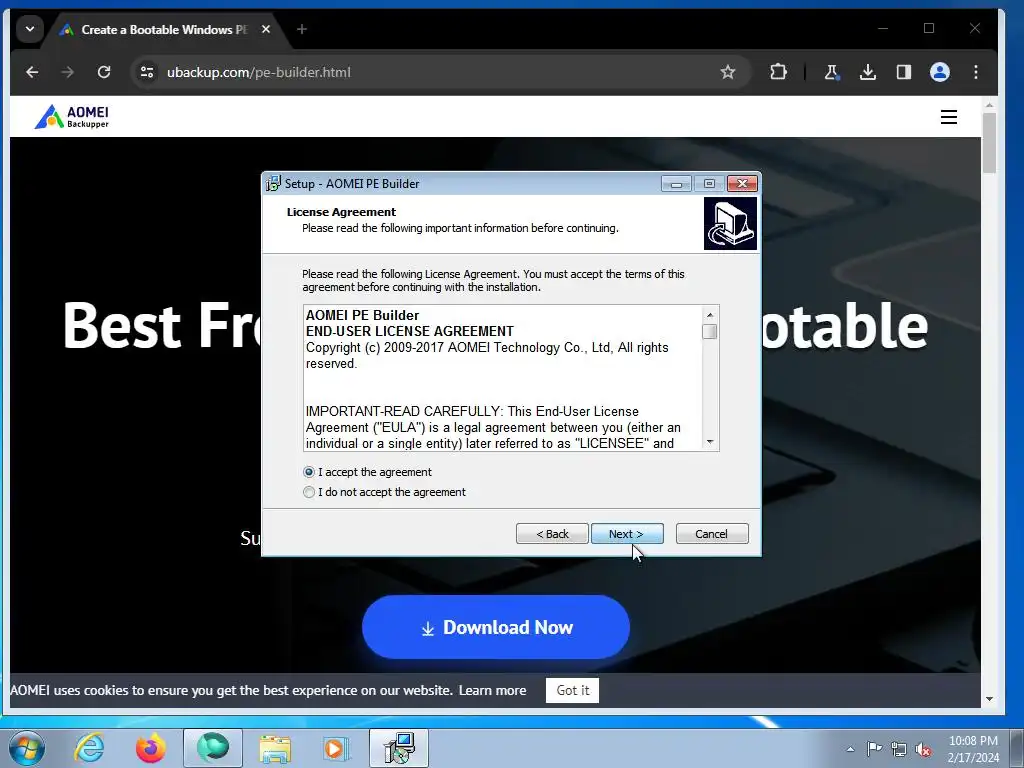Open Action Center flag icon

point(874,749)
